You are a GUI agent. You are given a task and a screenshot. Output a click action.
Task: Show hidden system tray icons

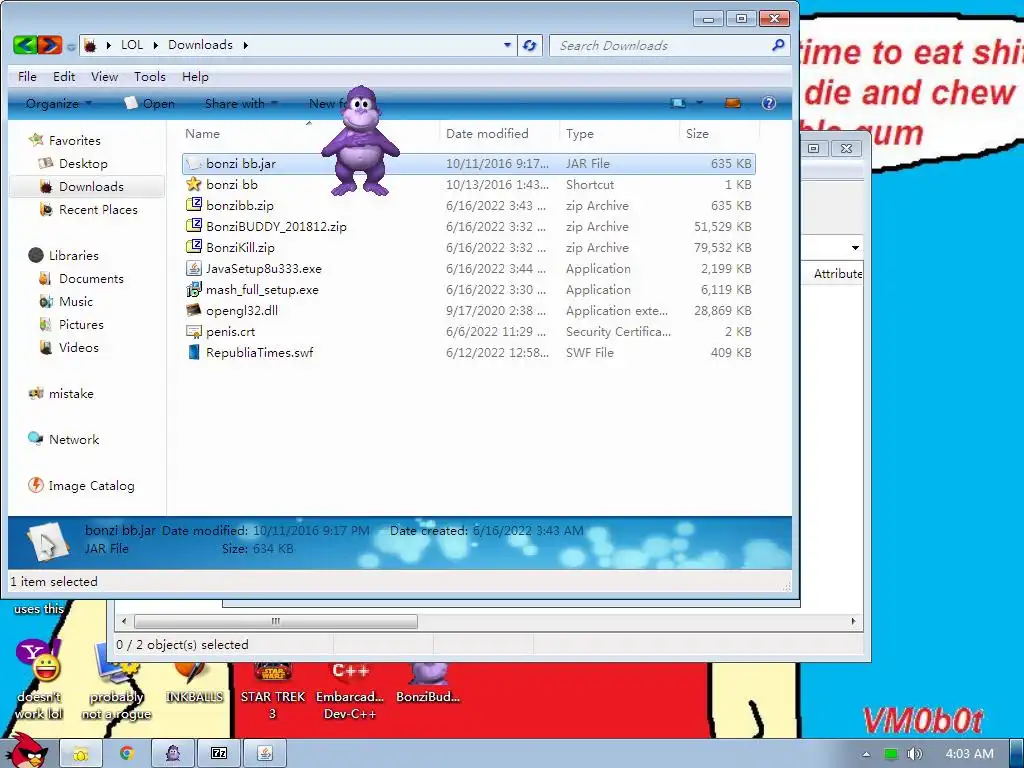click(x=866, y=754)
